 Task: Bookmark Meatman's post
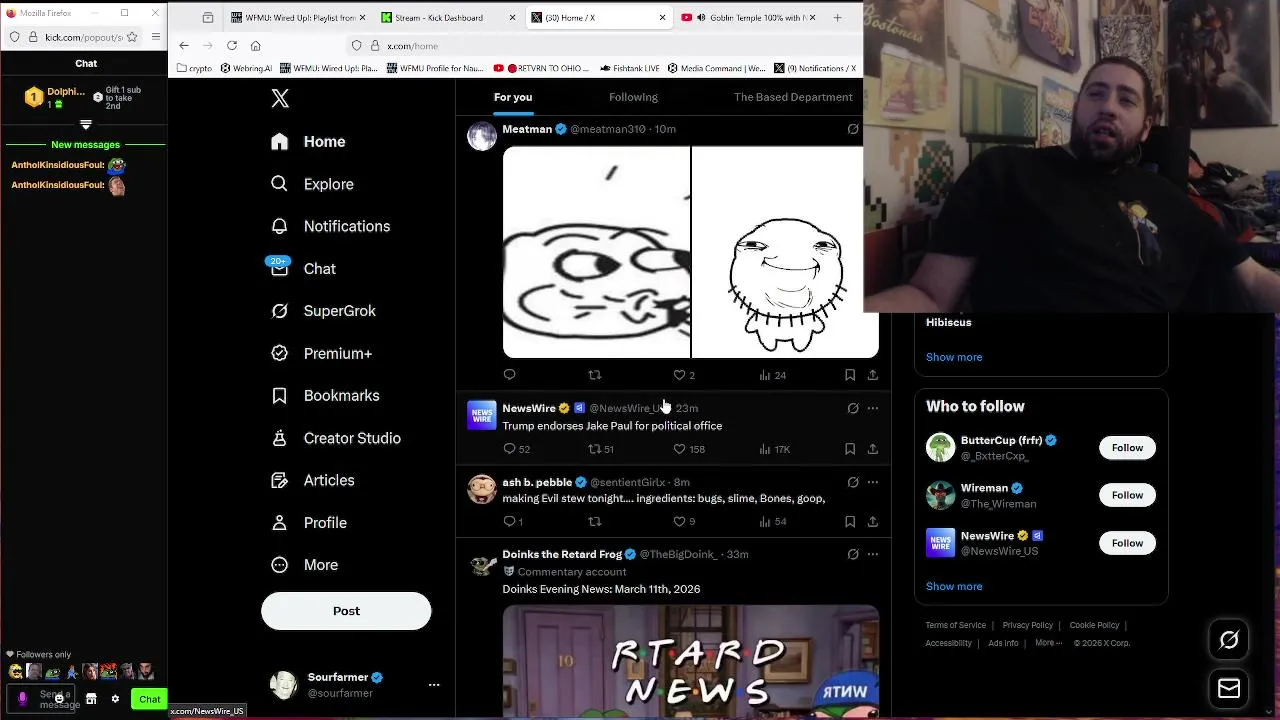tap(850, 375)
